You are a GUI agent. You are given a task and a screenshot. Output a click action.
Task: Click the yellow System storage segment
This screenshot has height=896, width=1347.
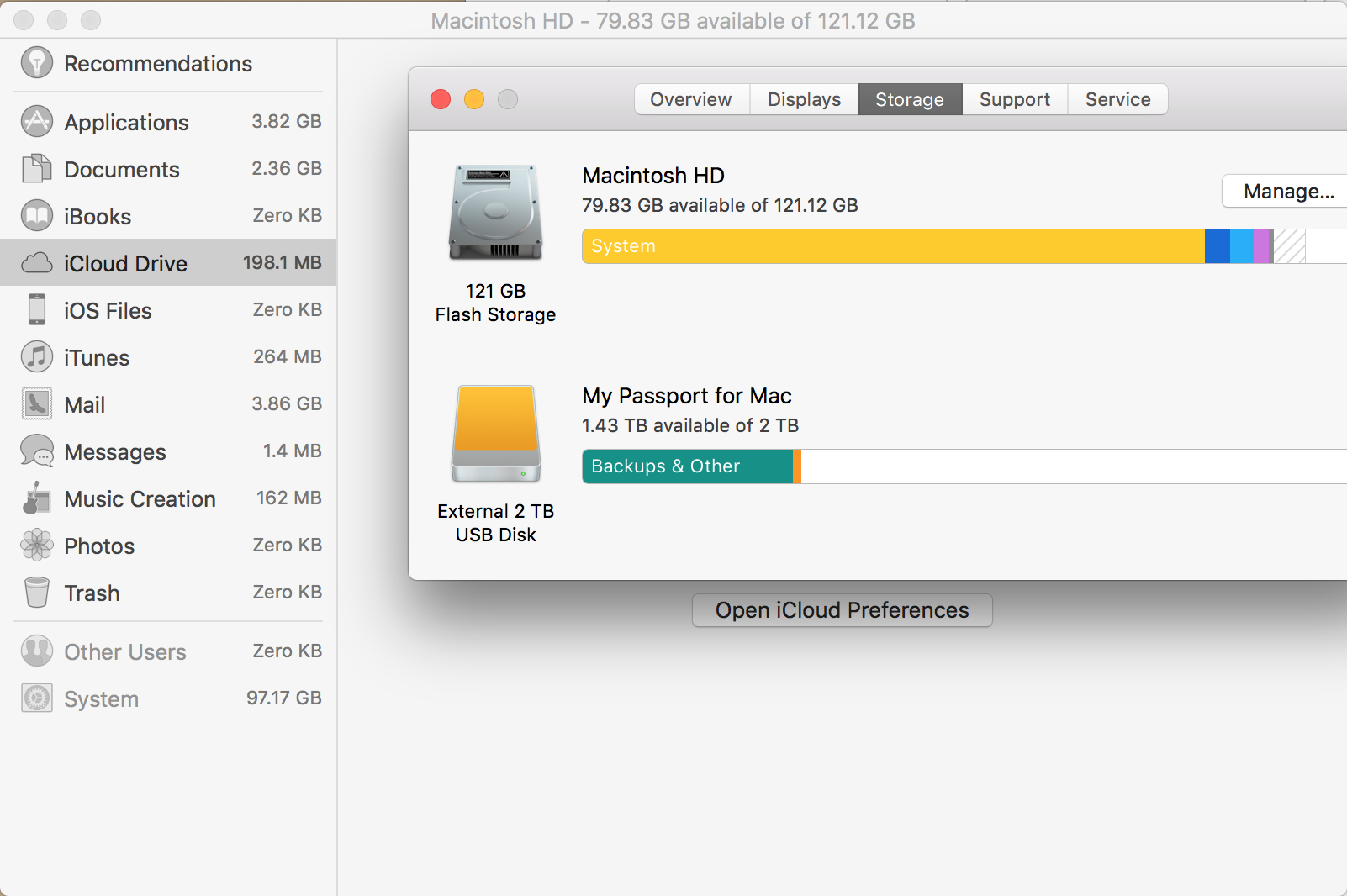click(x=894, y=246)
